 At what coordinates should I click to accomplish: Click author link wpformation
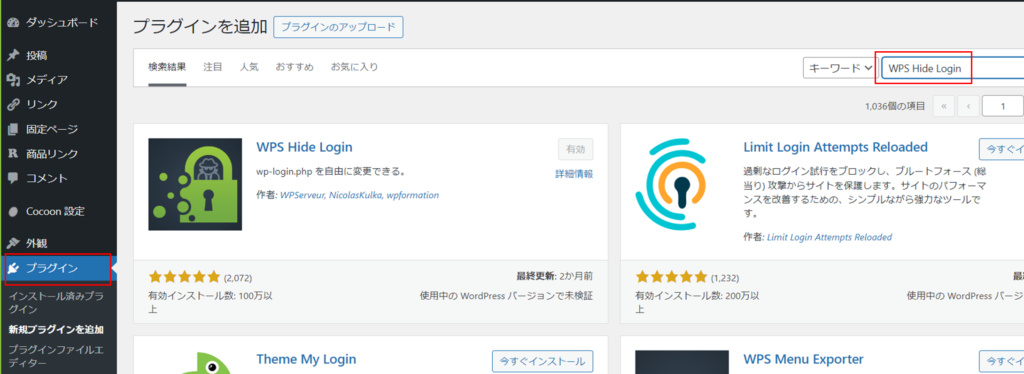click(x=413, y=195)
